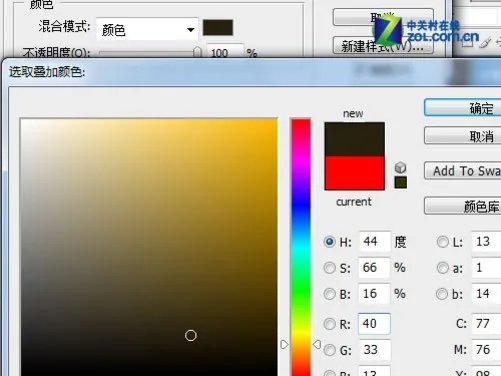This screenshot has height=376, width=501.
Task: Select the Lab b channel radio button
Action: [442, 294]
